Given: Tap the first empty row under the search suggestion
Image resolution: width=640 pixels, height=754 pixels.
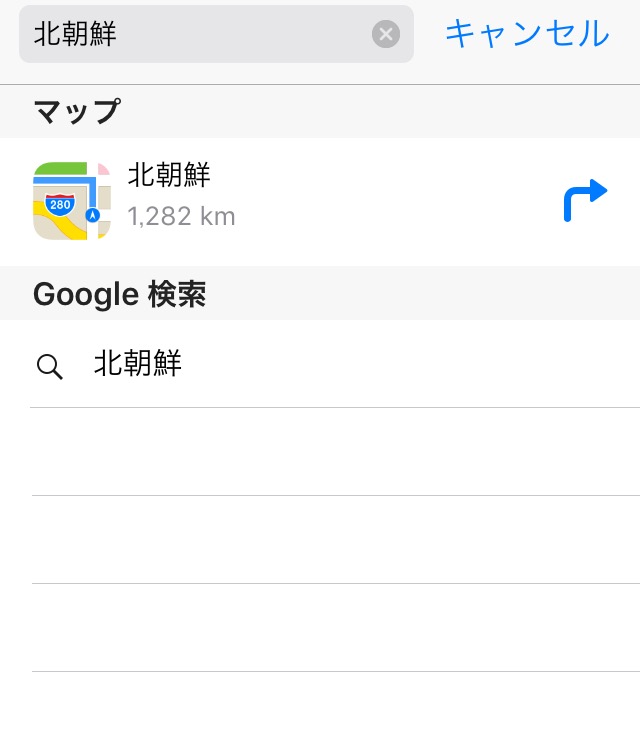Looking at the screenshot, I should 336,452.
